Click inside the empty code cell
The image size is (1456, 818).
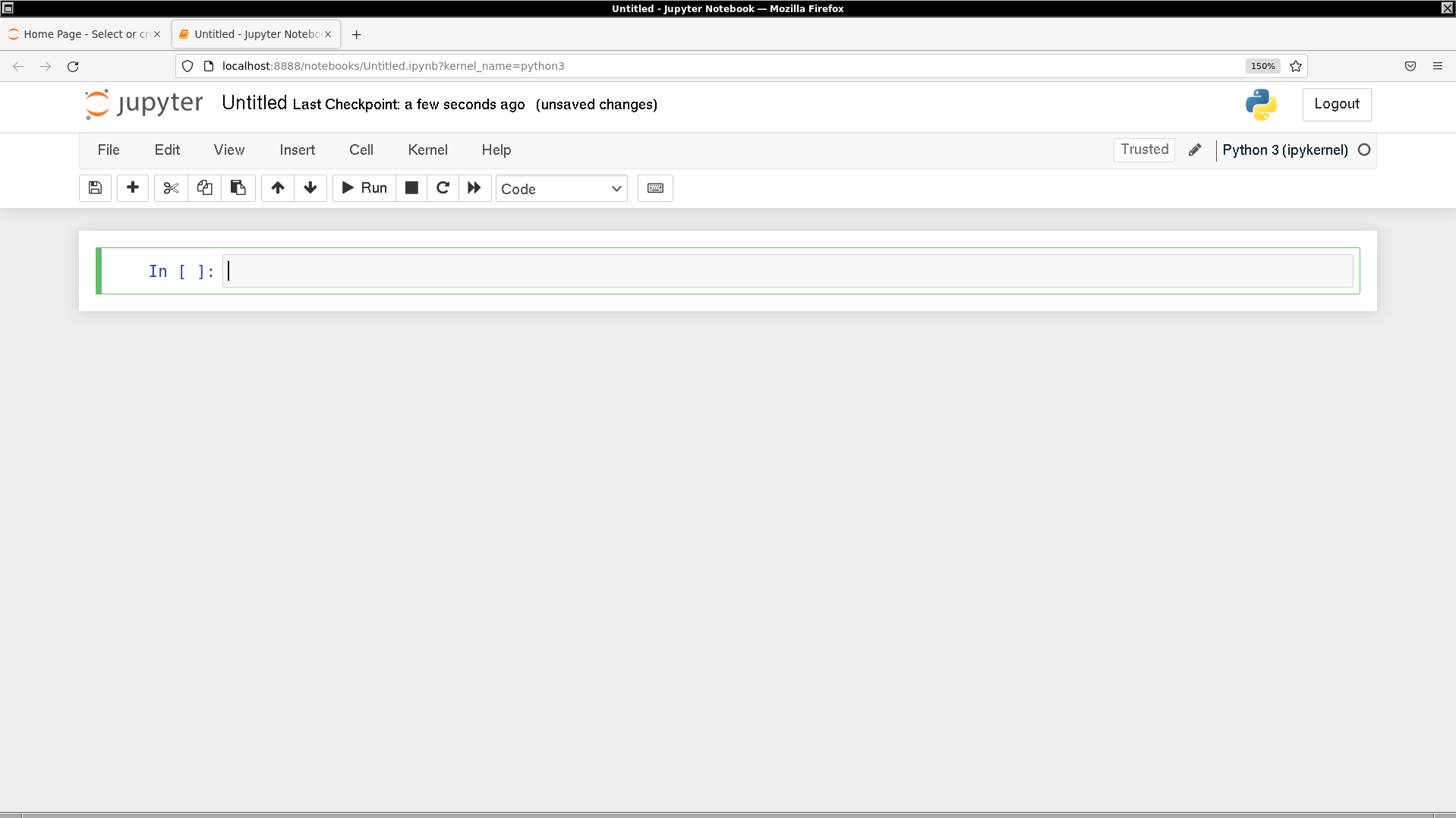[786, 271]
